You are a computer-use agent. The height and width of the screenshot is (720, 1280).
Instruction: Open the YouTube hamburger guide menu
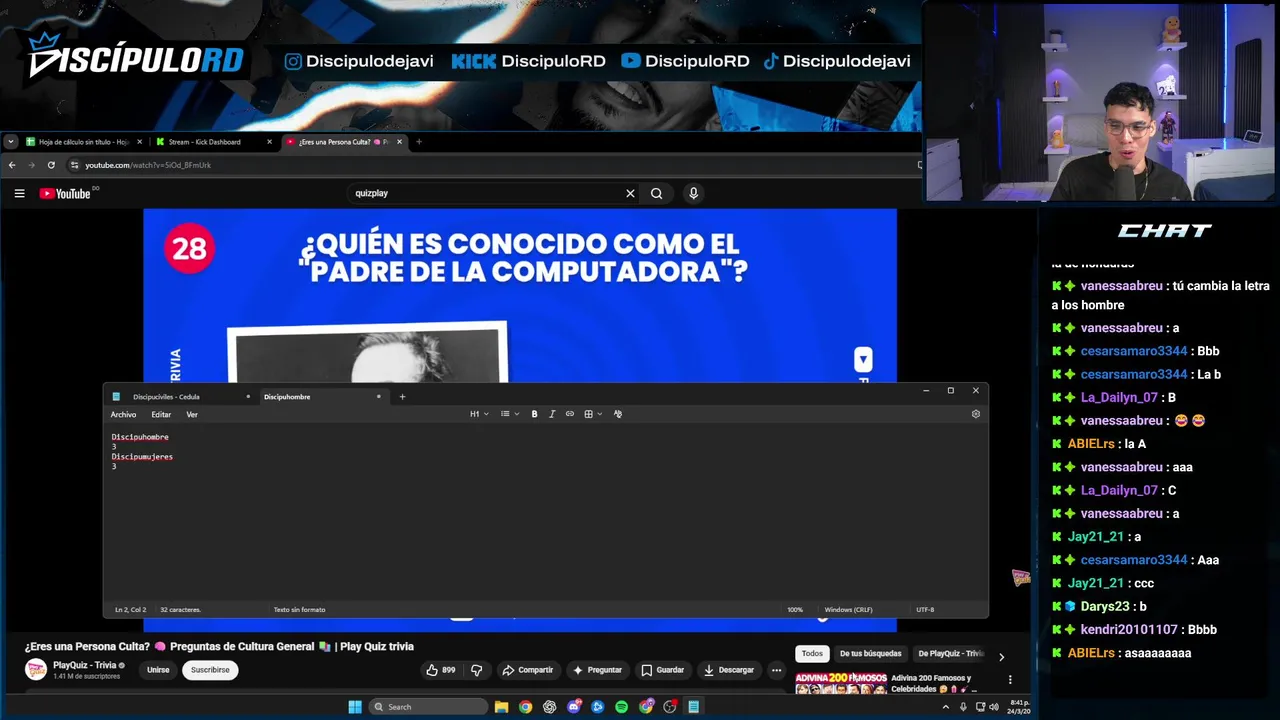coord(19,193)
